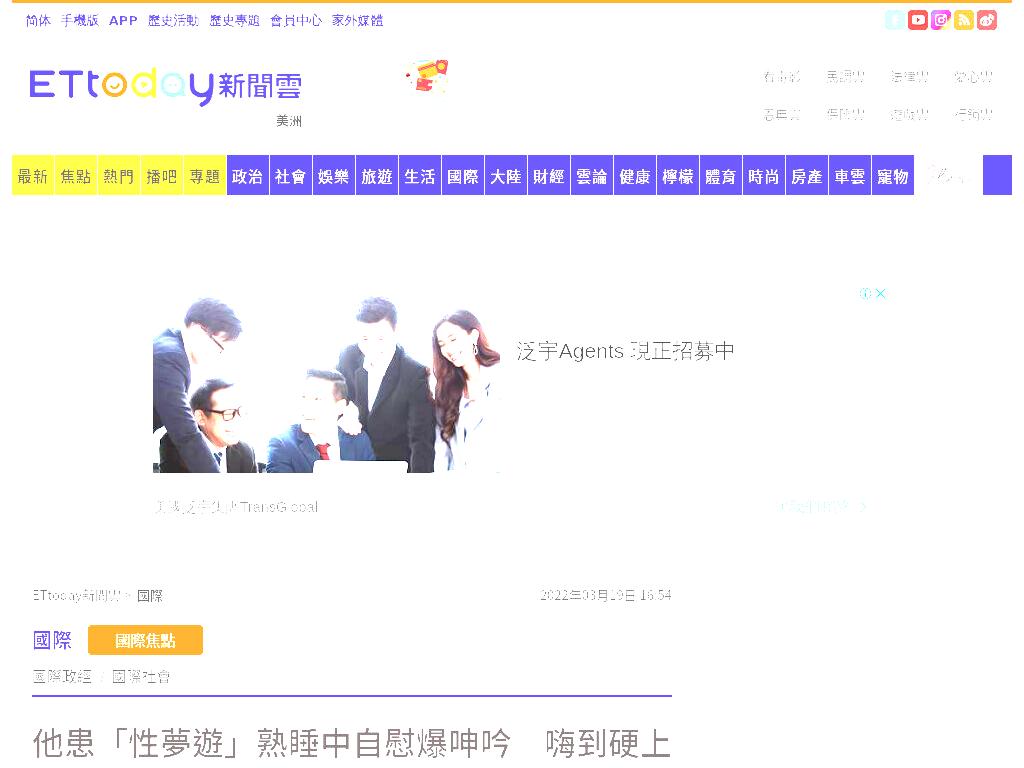
Task: Click into the search field after 寵物
Action: click(x=947, y=175)
